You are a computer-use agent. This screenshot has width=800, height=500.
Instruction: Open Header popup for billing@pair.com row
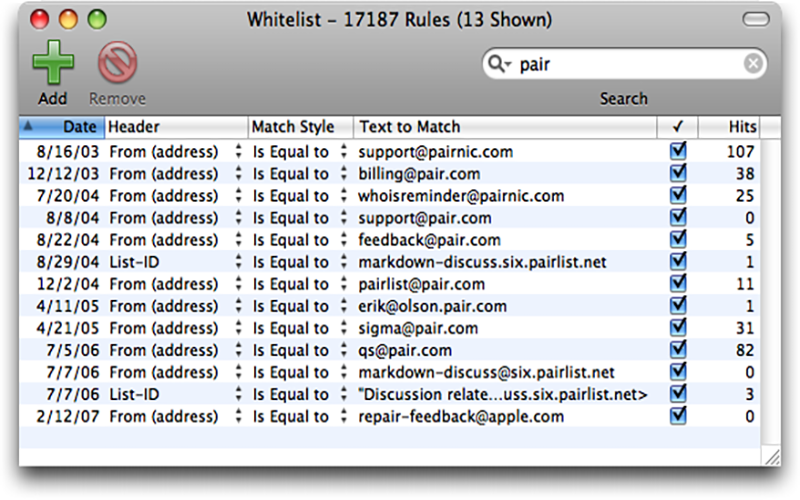pos(238,173)
